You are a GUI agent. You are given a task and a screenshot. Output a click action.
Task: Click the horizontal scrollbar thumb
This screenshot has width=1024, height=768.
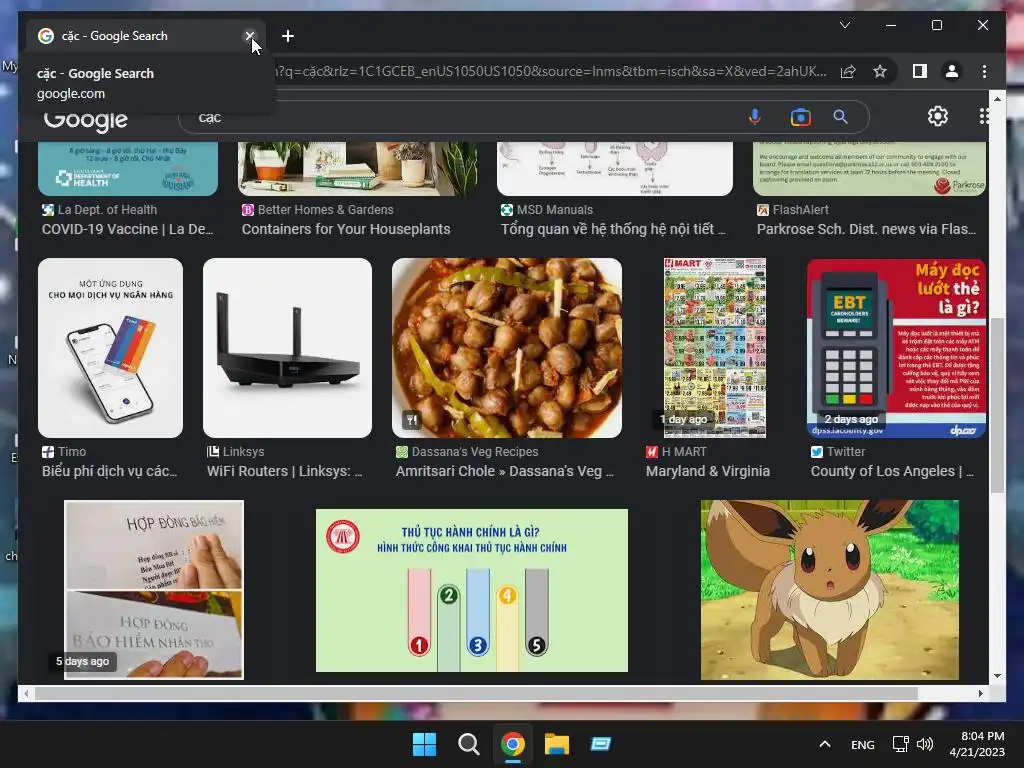(x=476, y=694)
